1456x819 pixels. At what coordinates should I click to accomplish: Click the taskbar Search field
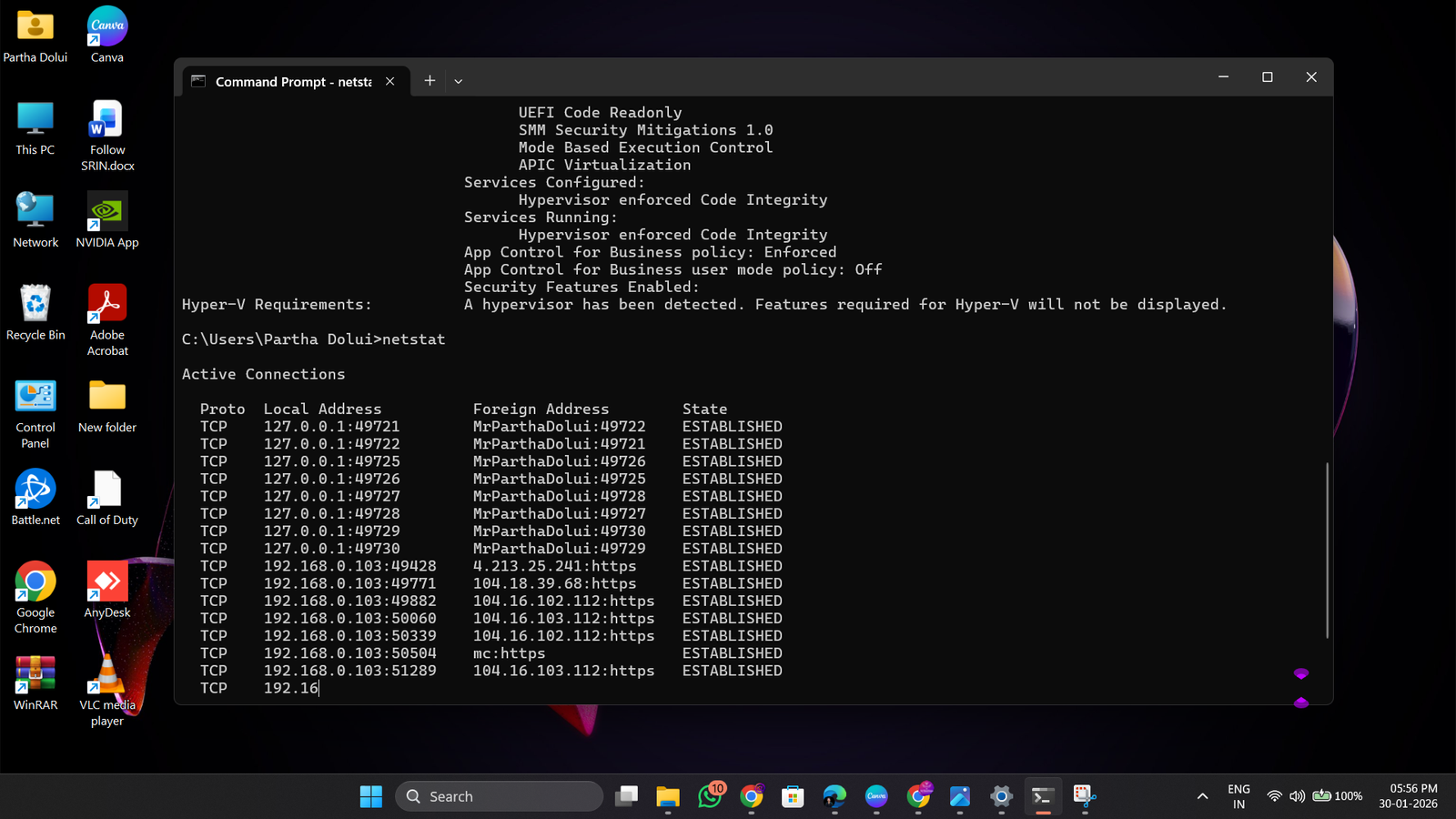(499, 795)
